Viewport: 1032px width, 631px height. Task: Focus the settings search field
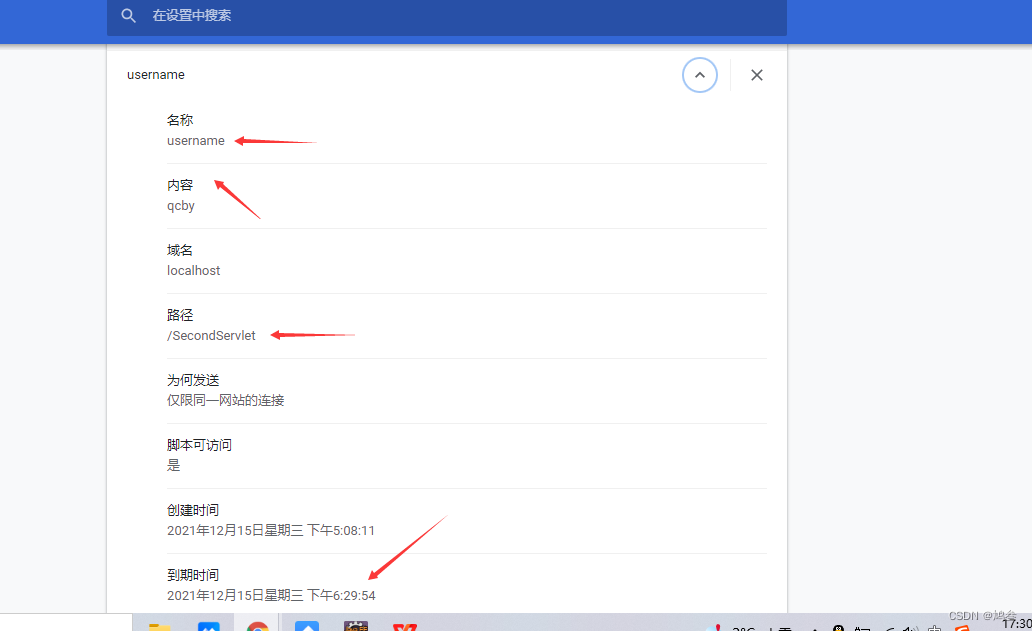[447, 16]
